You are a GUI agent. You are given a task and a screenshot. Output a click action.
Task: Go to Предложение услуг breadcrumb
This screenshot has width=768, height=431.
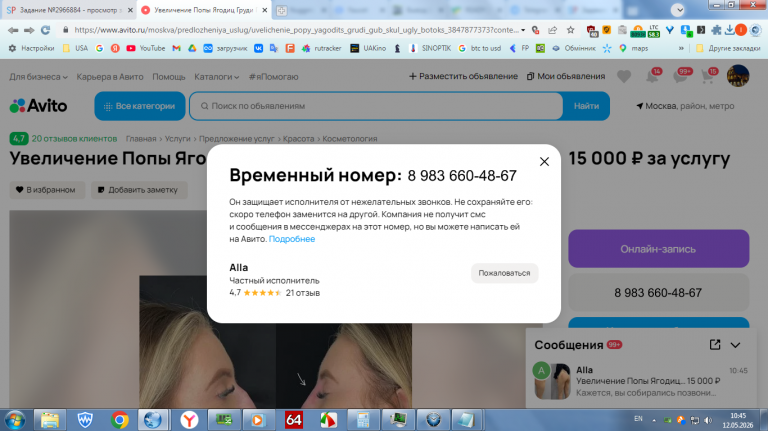tap(237, 139)
